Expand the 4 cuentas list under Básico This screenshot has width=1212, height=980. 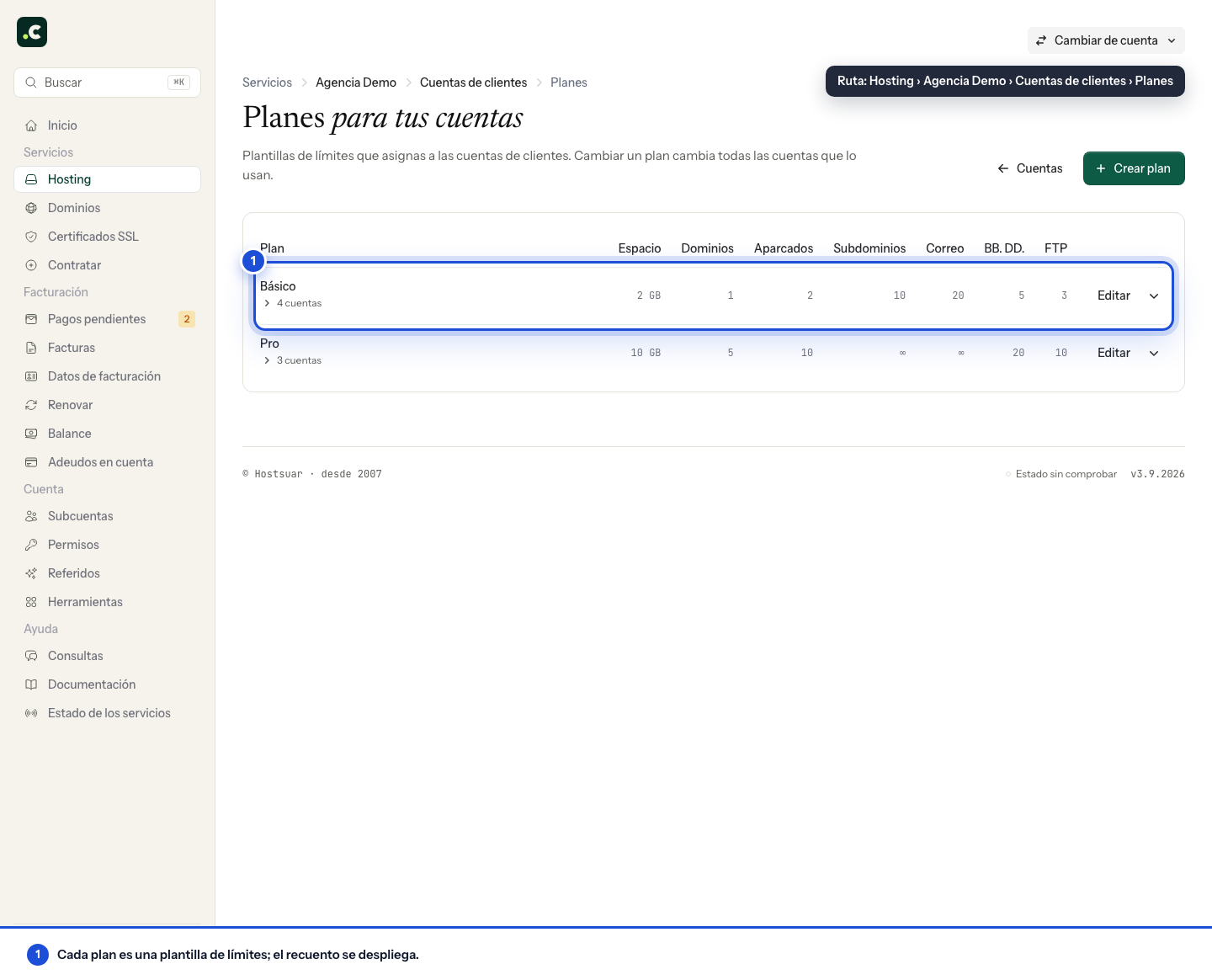[x=292, y=303]
